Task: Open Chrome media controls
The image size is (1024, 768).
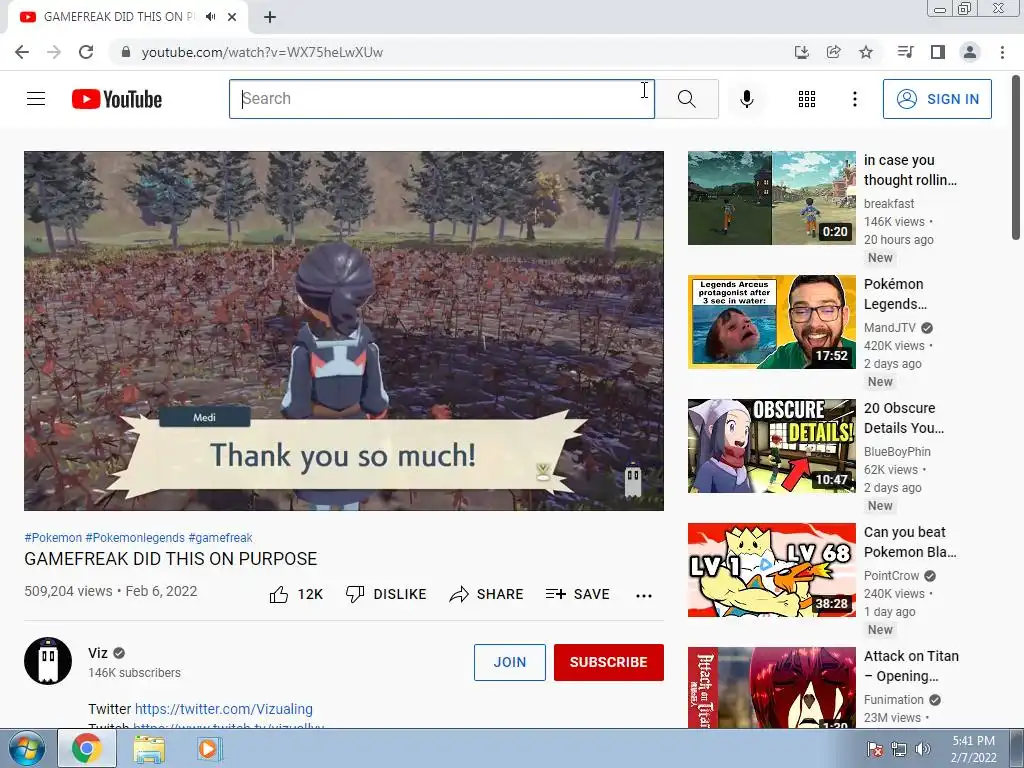Action: 905,52
